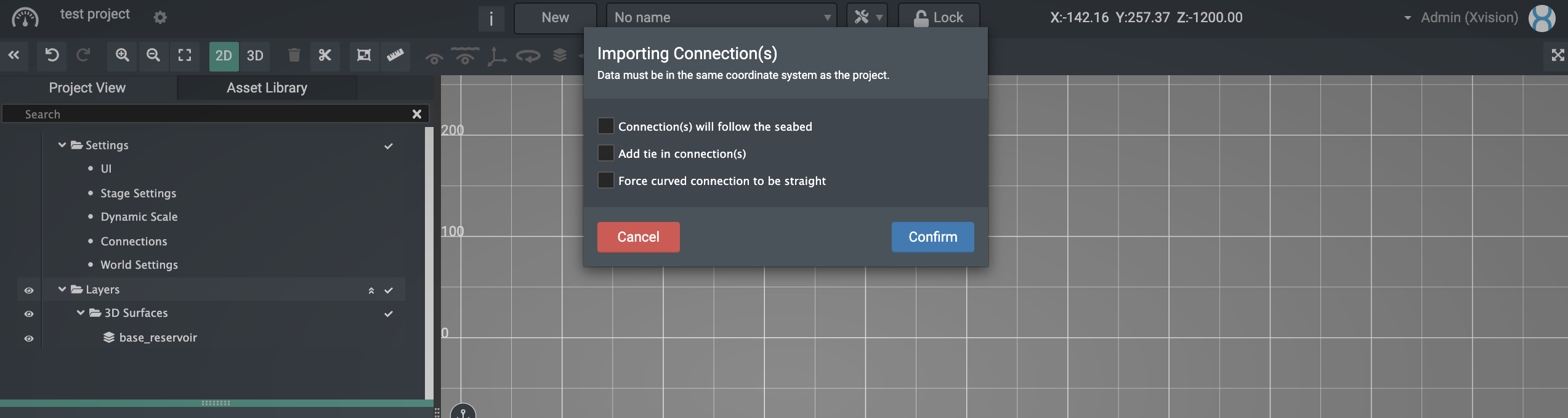Open Admin (Xvision) user menu arrow
The width and height of the screenshot is (1568, 418).
click(x=1407, y=18)
